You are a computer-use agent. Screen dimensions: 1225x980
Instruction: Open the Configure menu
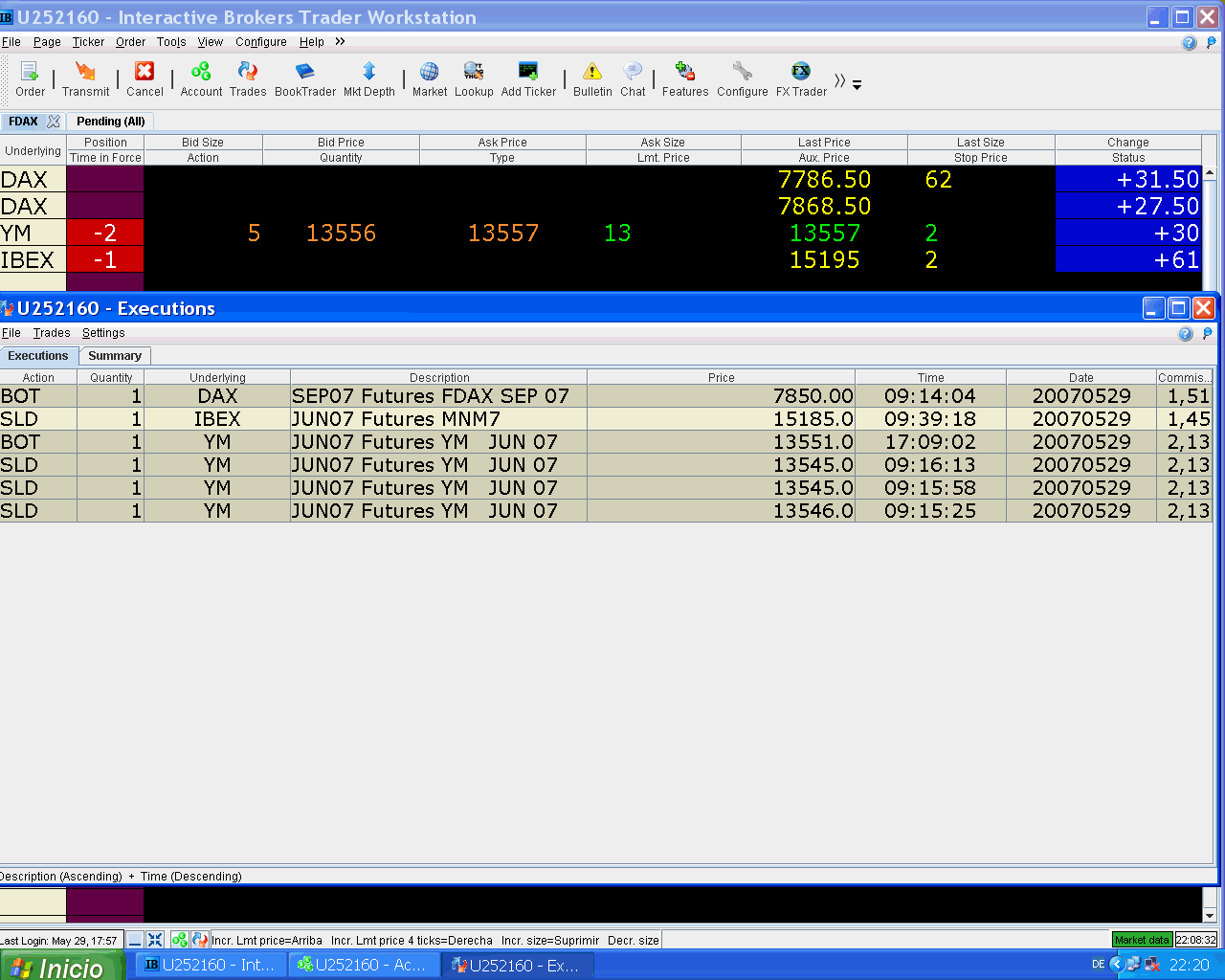pos(261,42)
